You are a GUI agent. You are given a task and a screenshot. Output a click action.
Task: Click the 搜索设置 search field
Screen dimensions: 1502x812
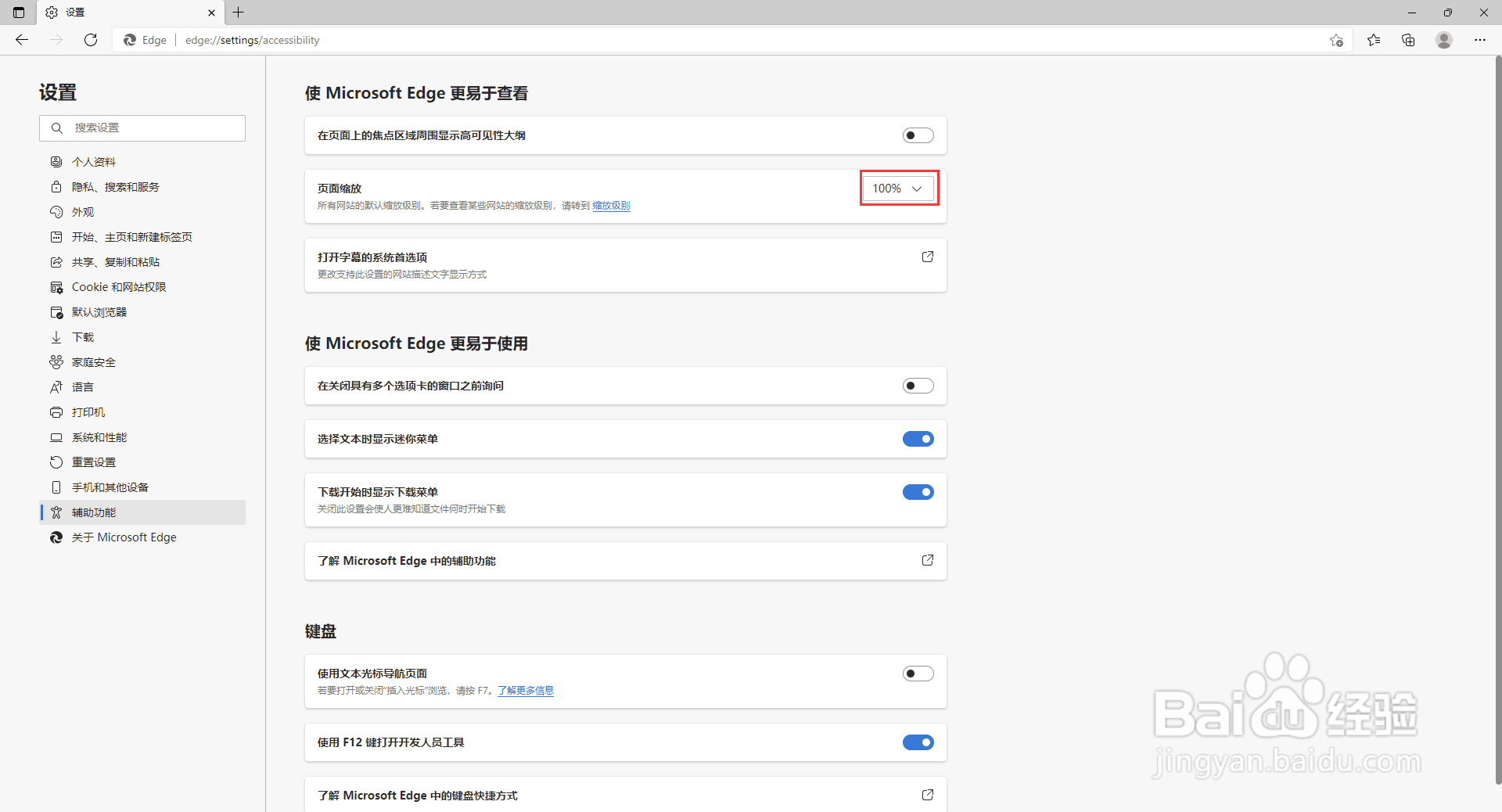(x=142, y=128)
